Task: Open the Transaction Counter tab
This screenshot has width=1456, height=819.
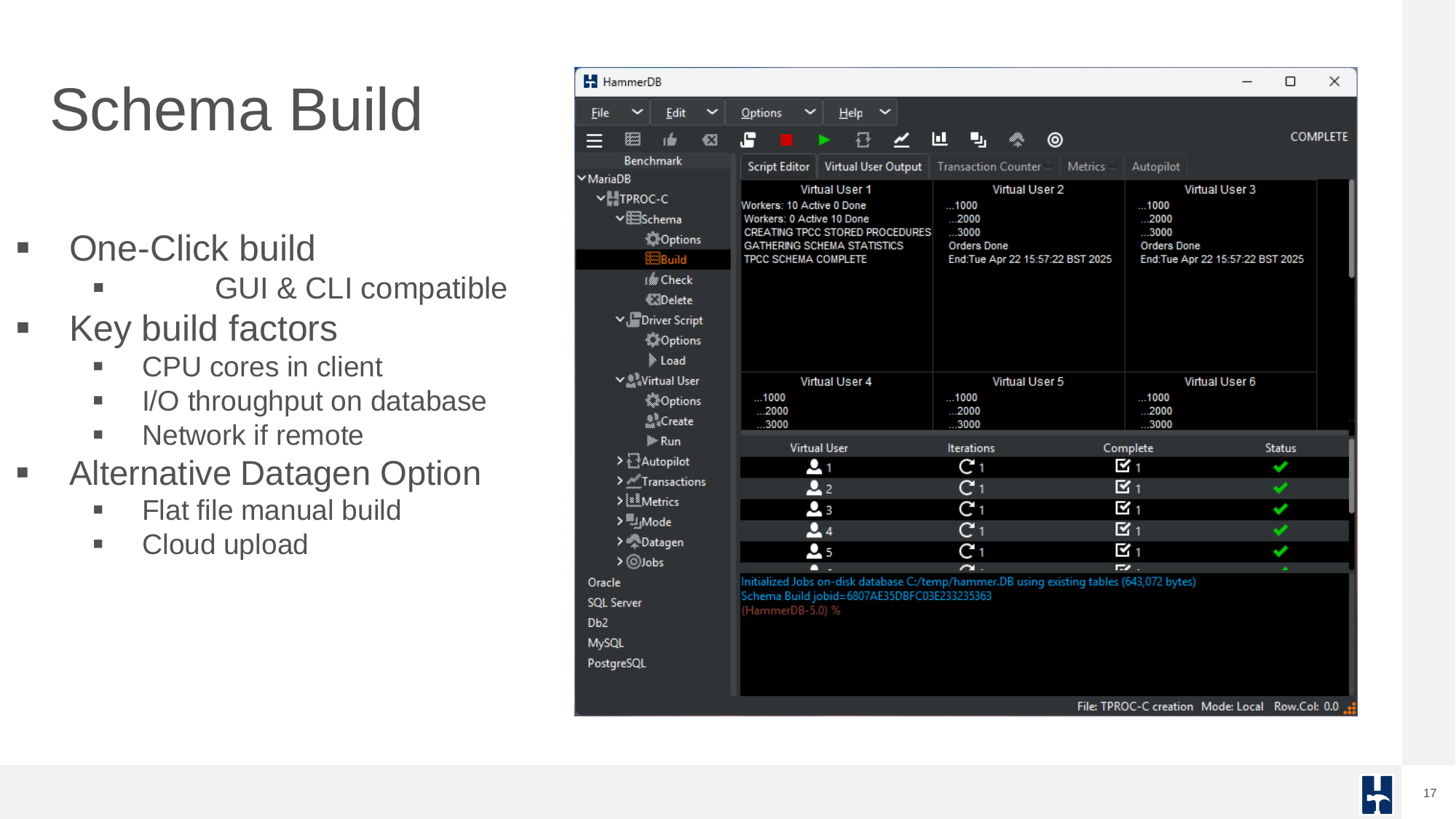Action: [x=994, y=167]
